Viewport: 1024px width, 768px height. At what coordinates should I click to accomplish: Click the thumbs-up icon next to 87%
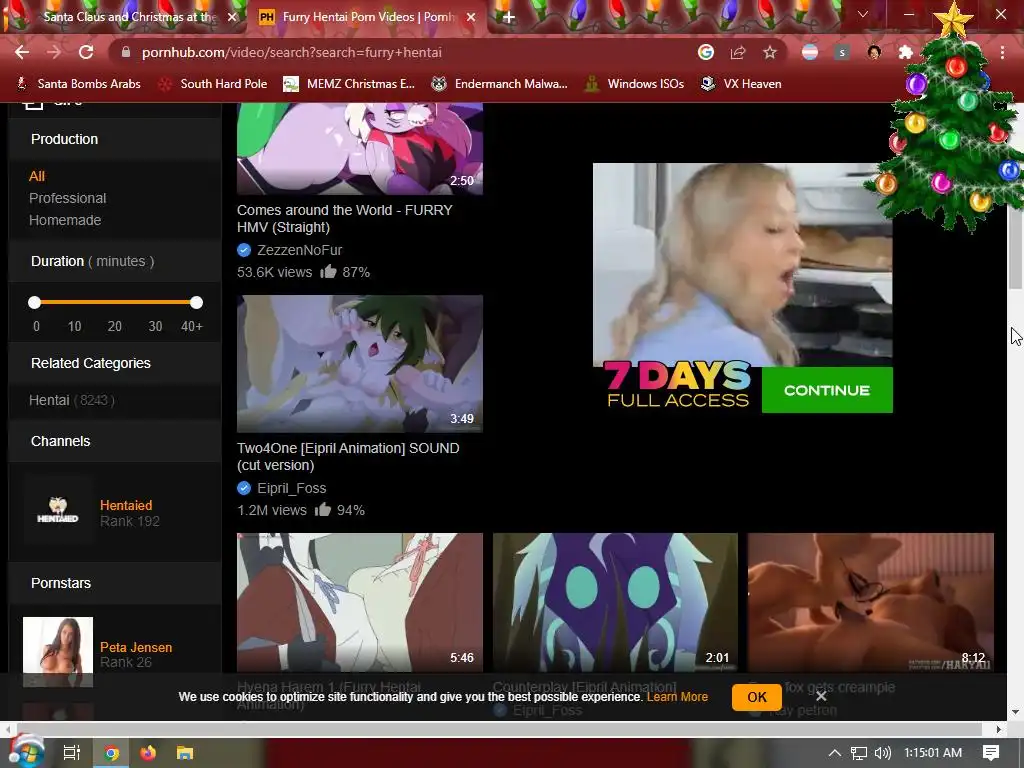tap(328, 271)
